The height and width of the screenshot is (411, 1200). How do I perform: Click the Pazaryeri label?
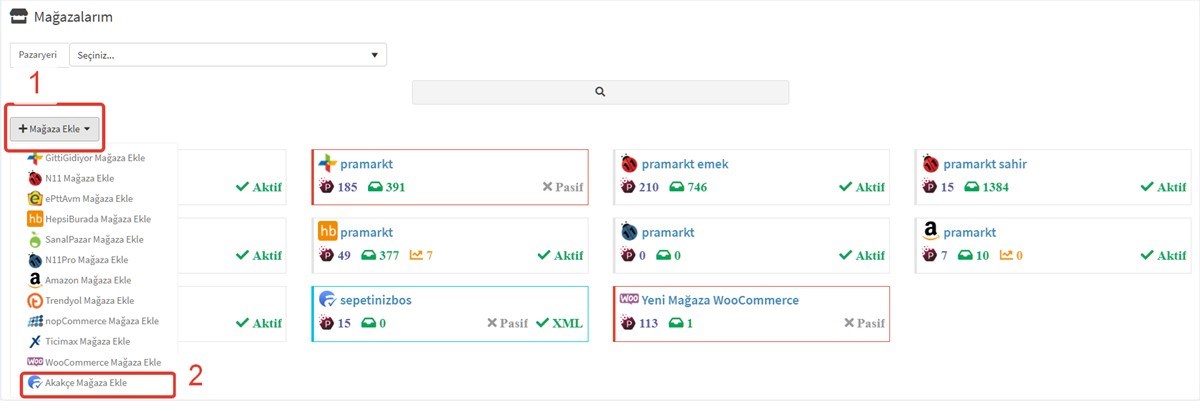pos(38,55)
